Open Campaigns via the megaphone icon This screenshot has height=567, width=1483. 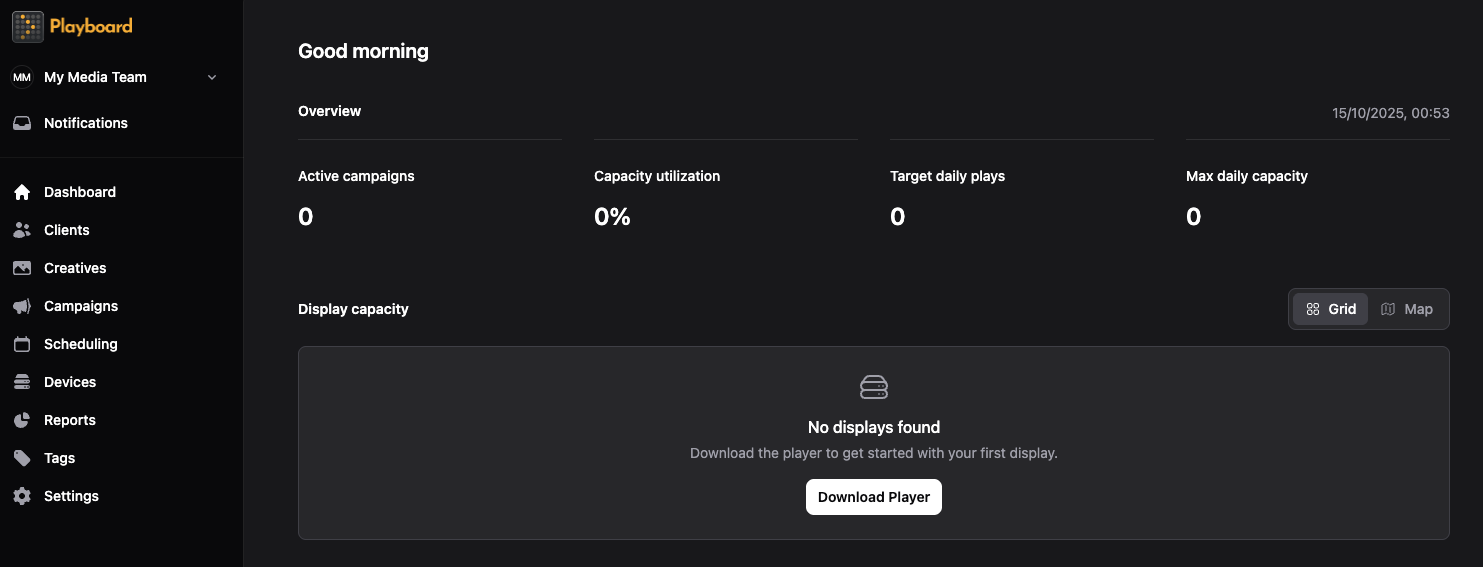[x=22, y=306]
